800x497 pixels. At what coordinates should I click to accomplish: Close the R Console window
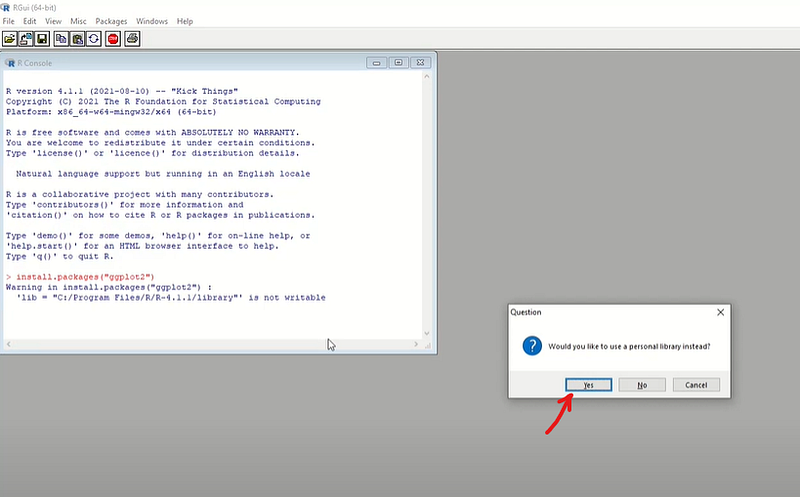point(420,63)
